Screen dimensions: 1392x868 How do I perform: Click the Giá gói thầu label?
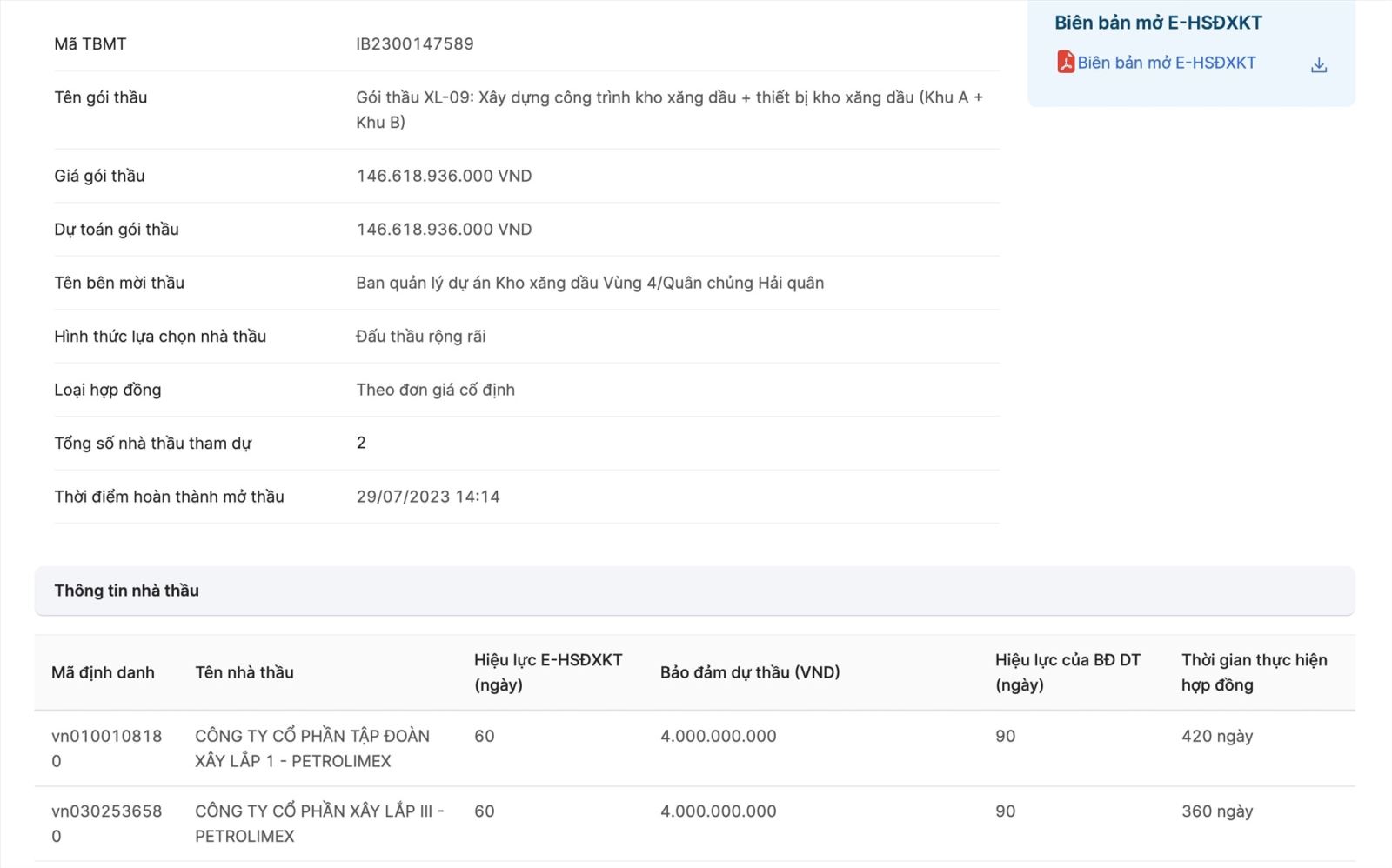[99, 176]
